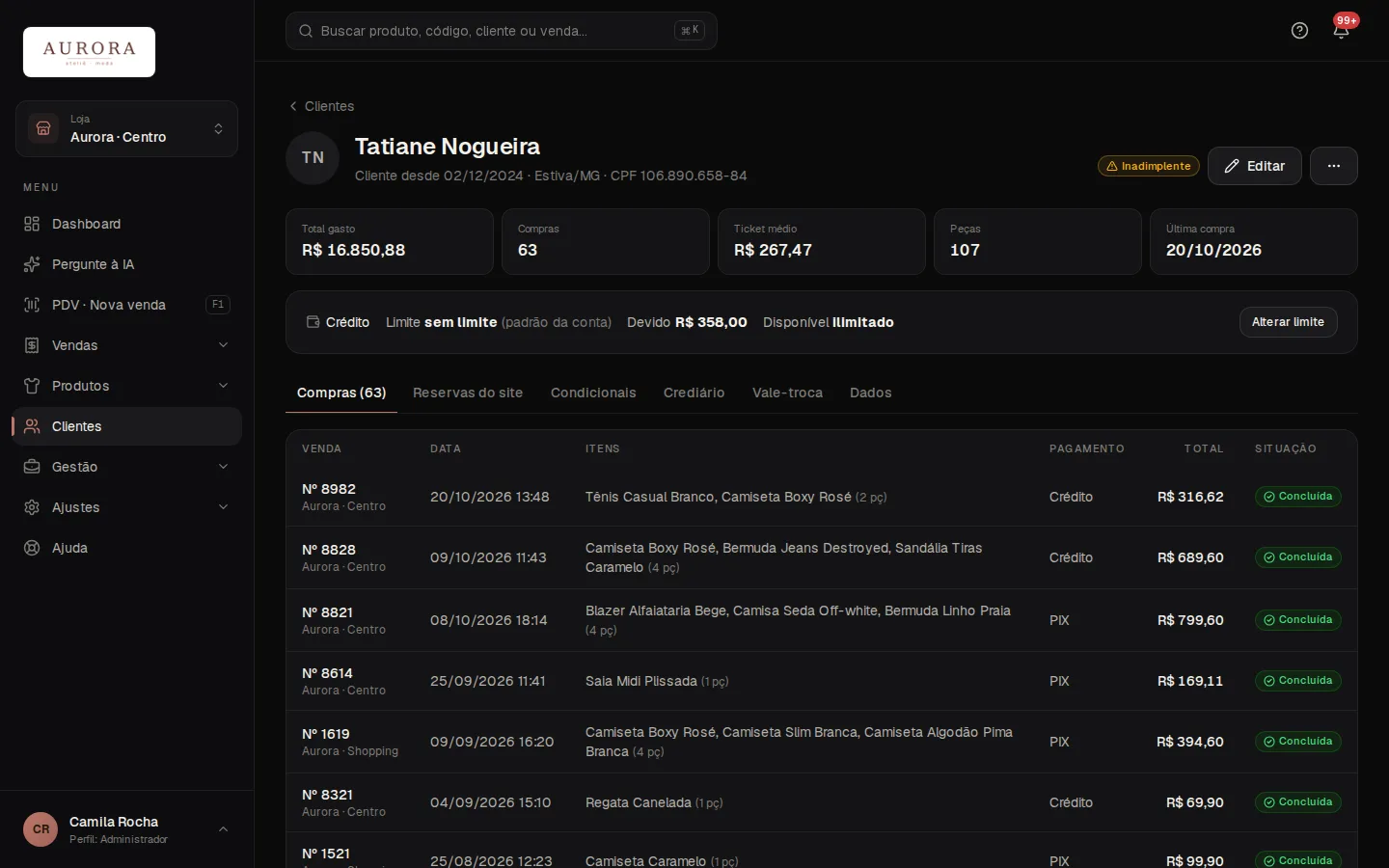
Task: Open Ajuda lifebuoy icon in sidebar
Action: (32, 548)
